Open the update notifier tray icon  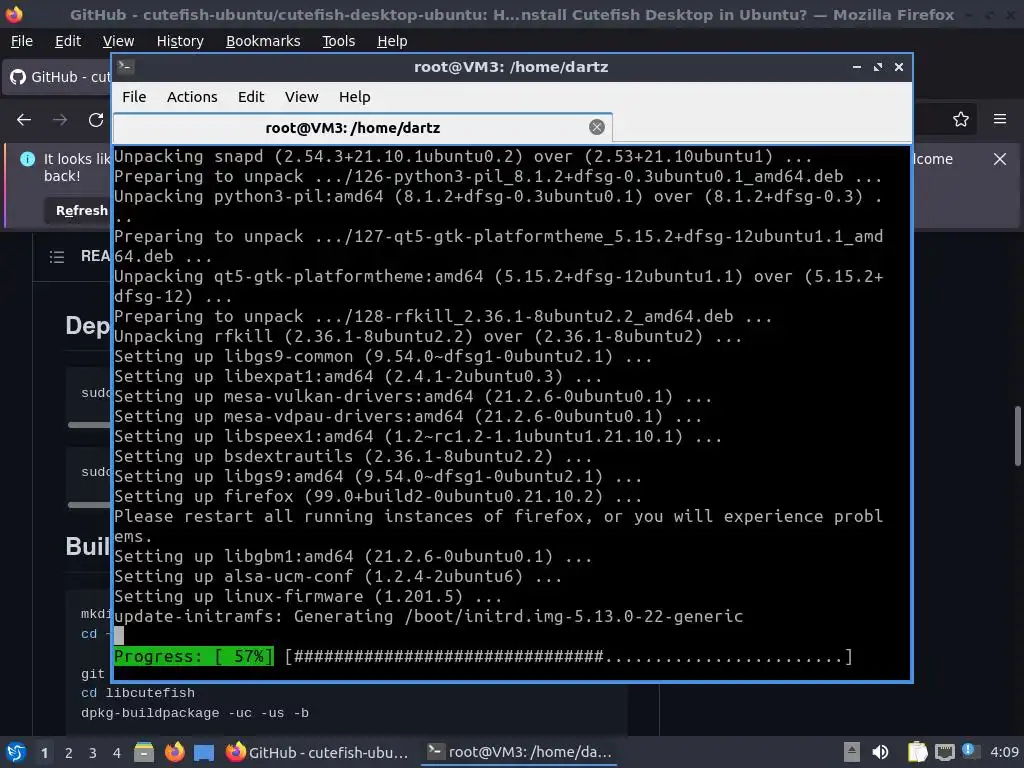click(x=969, y=751)
